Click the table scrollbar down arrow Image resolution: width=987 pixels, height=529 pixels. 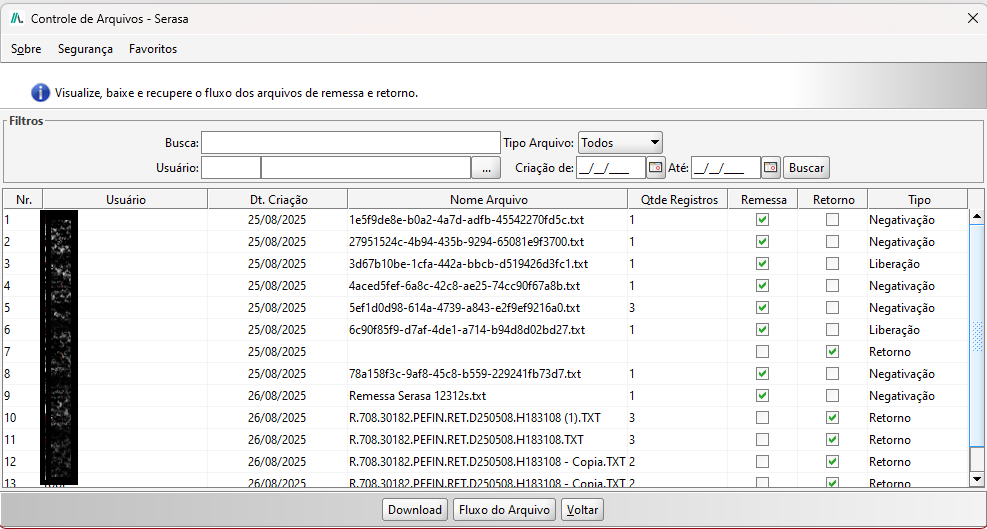tap(977, 479)
